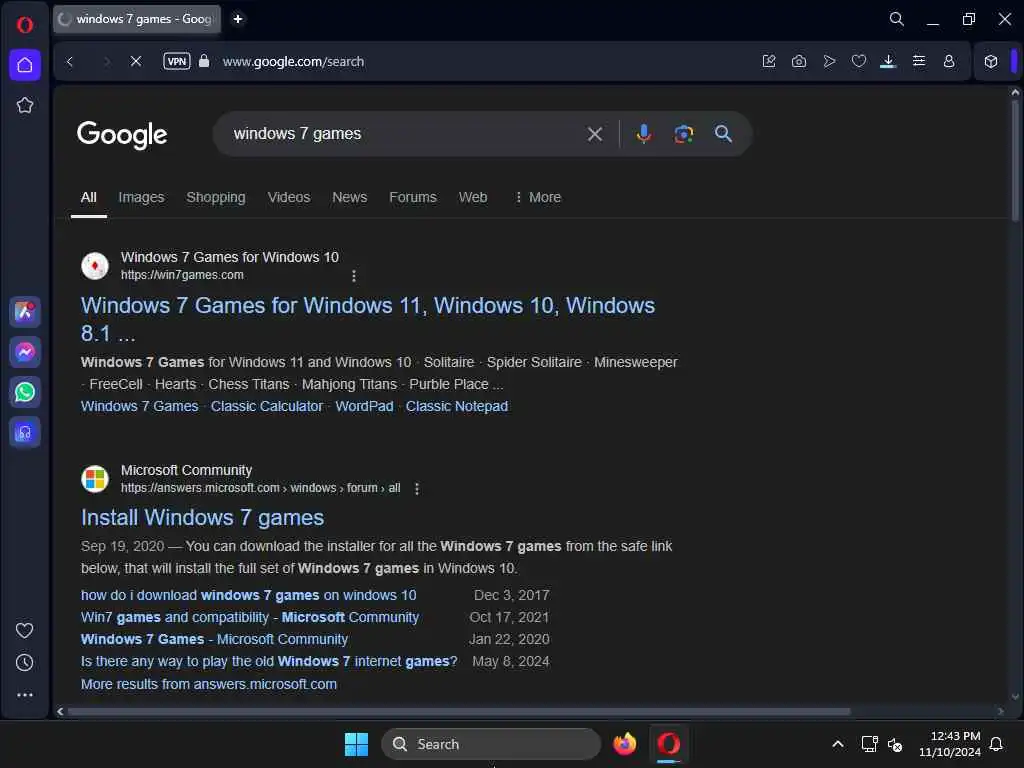
Task: Open the pinboard edit icon in toolbar
Action: pos(769,61)
